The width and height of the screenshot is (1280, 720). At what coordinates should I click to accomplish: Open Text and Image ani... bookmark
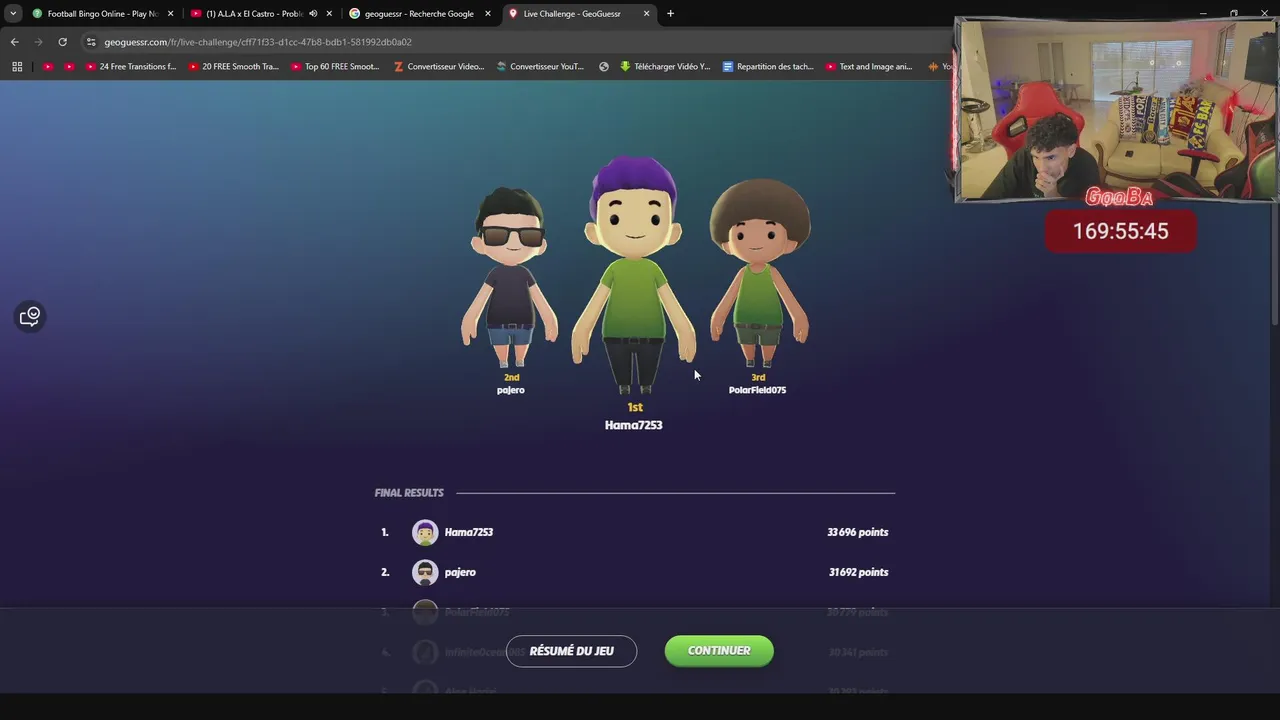(x=869, y=67)
